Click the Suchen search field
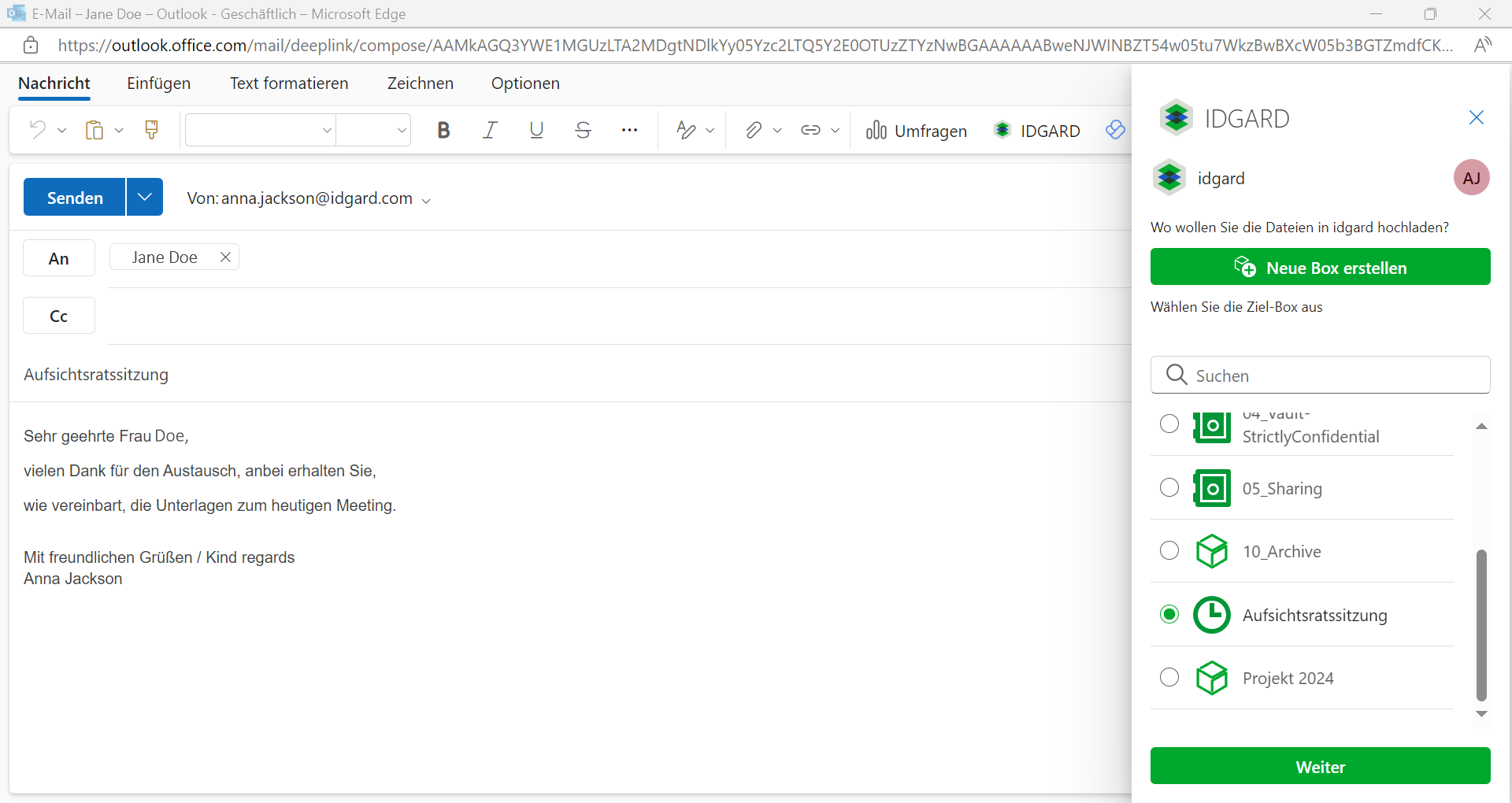This screenshot has height=803, width=1512. point(1321,375)
